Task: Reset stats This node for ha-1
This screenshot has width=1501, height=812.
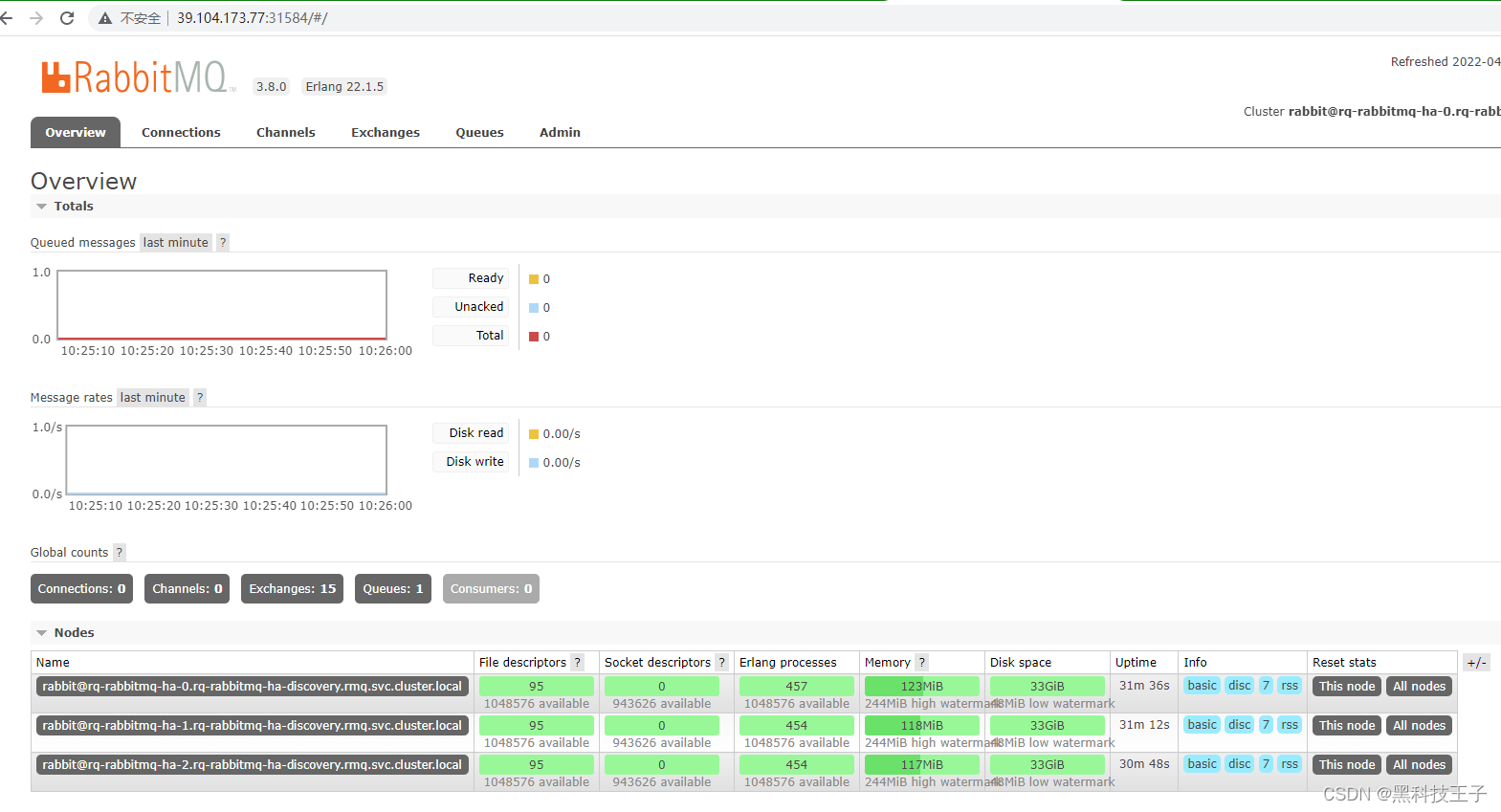Action: click(x=1347, y=726)
